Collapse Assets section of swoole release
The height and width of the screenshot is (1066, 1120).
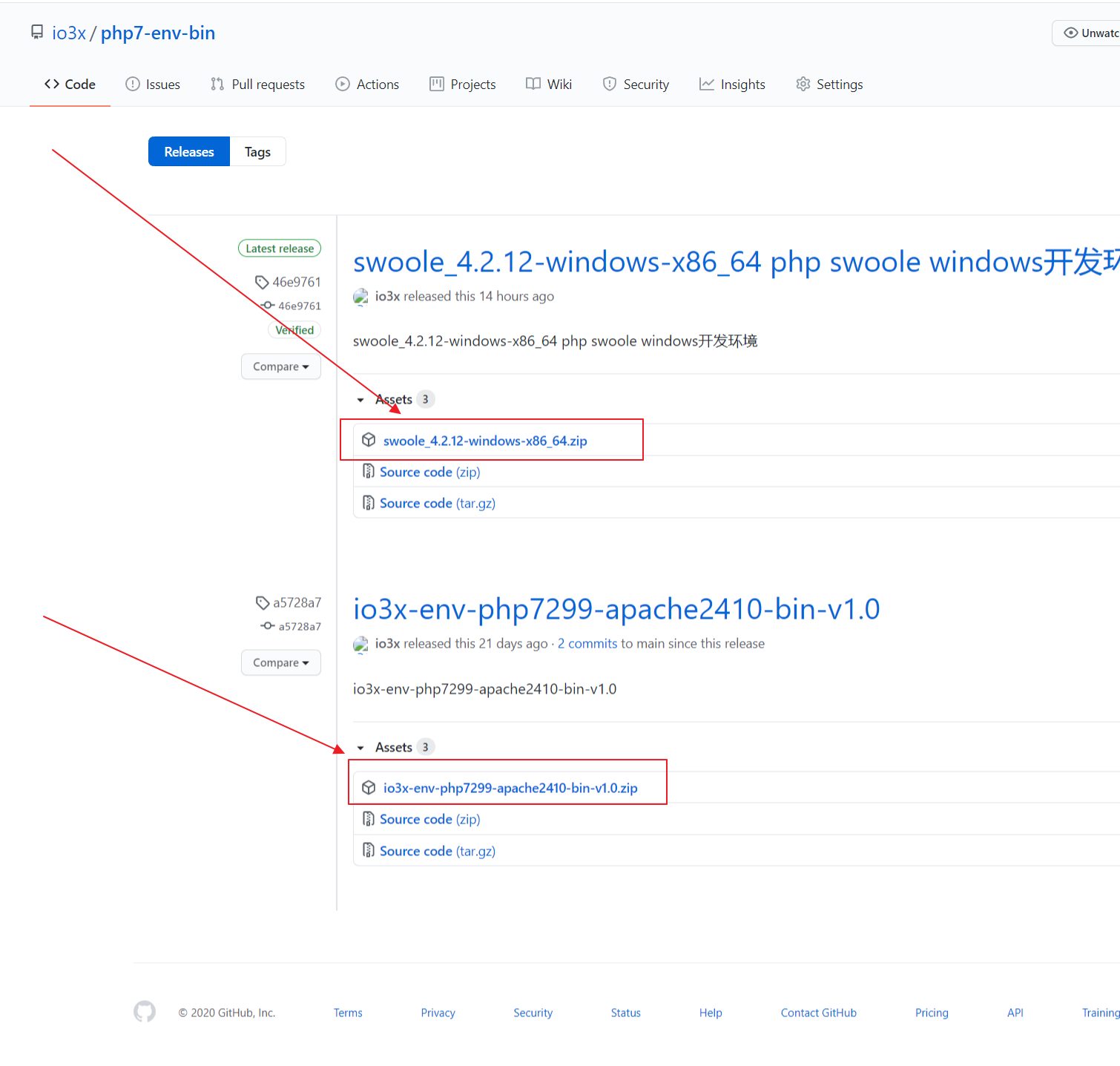pyautogui.click(x=395, y=399)
